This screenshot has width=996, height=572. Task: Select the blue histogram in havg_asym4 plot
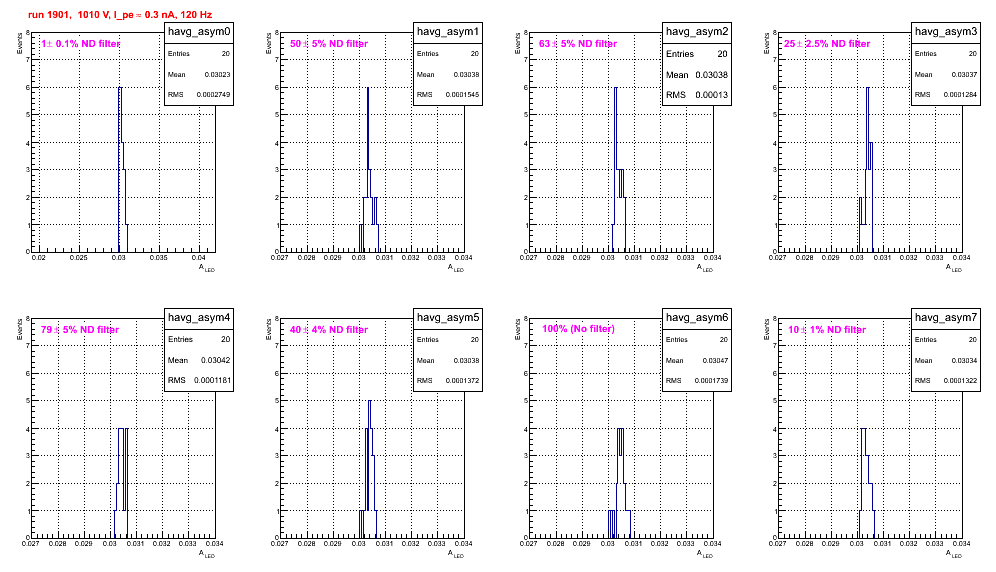coord(121,483)
